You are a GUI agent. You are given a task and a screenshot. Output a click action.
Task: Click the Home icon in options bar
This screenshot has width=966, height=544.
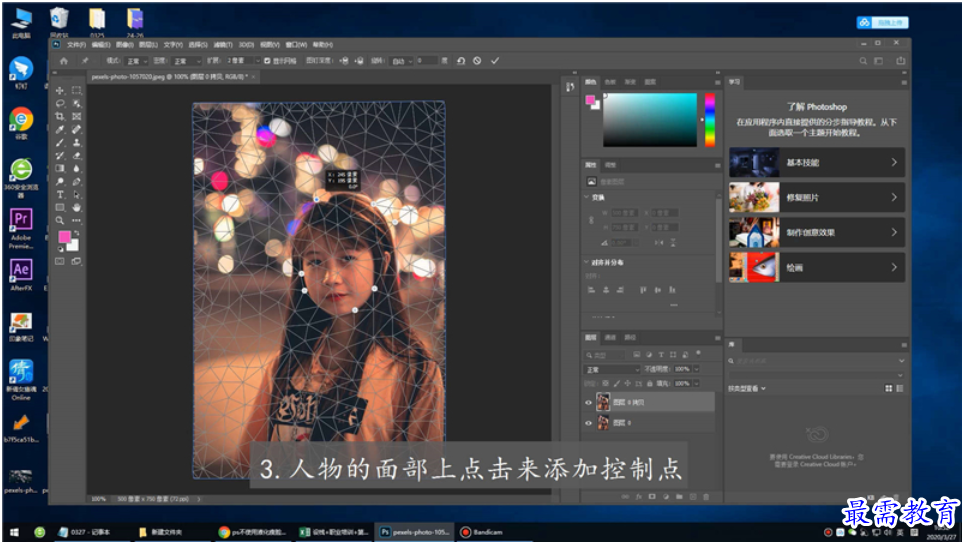coord(63,61)
